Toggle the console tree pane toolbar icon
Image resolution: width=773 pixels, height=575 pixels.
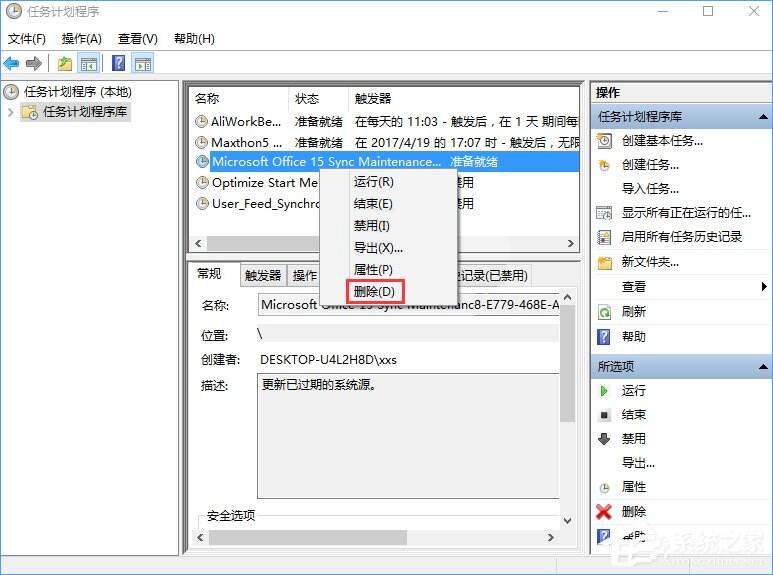(x=89, y=63)
